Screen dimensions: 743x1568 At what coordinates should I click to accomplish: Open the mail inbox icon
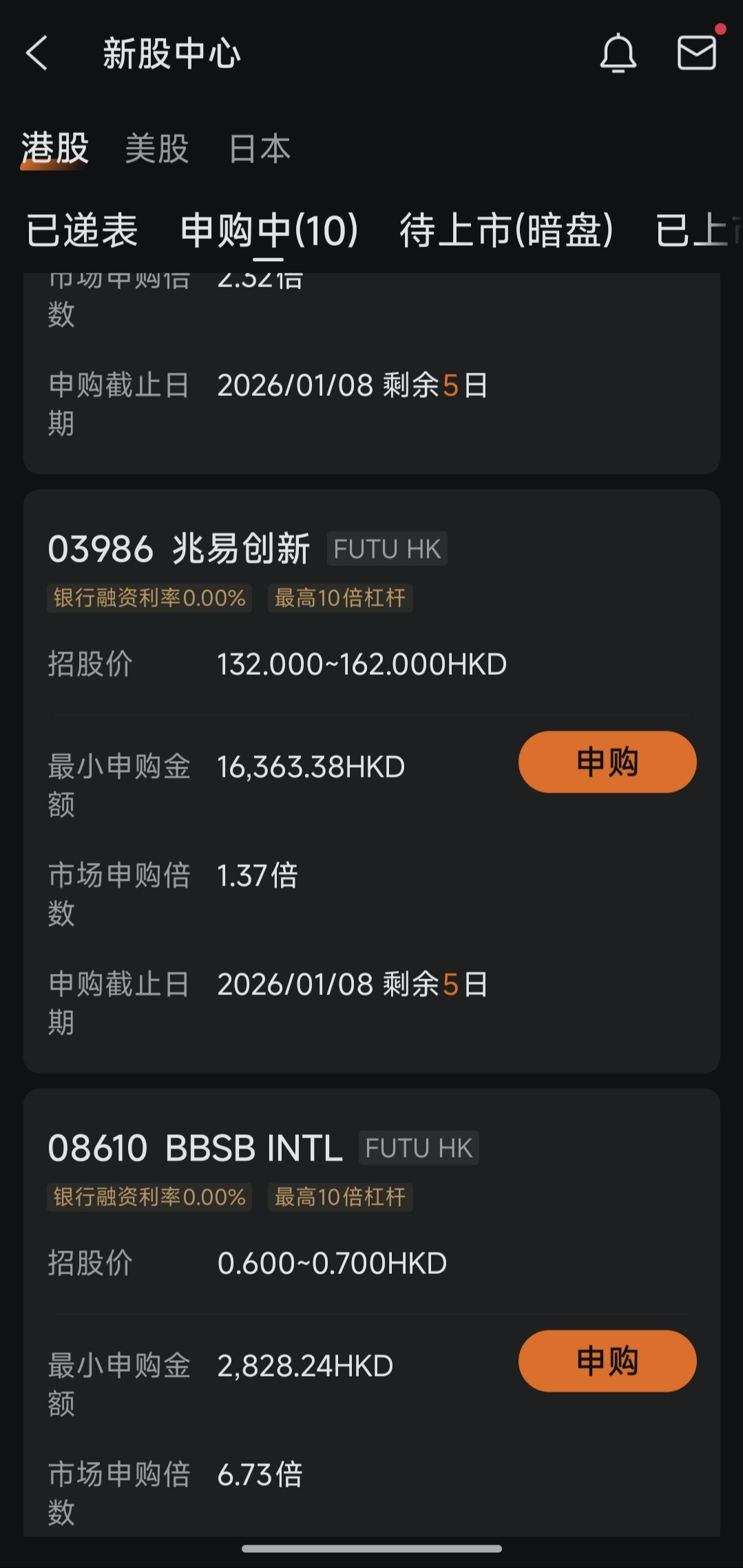[697, 53]
